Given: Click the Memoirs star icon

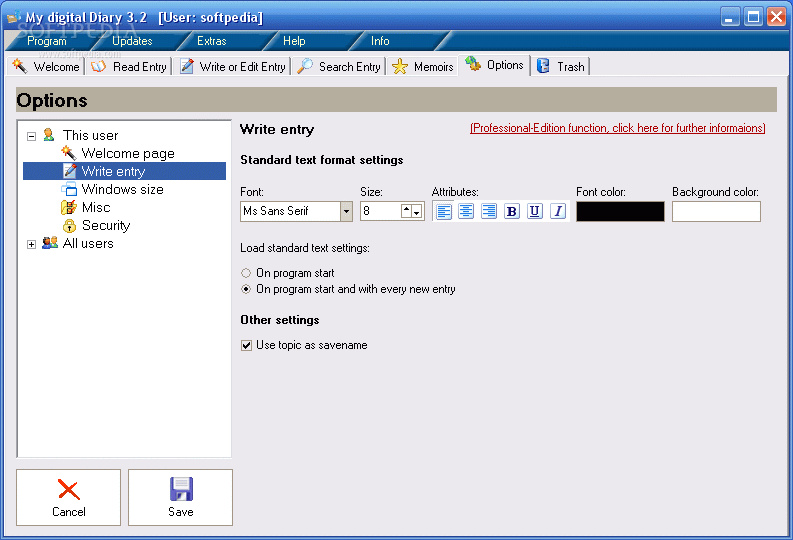Looking at the screenshot, I should coord(400,66).
